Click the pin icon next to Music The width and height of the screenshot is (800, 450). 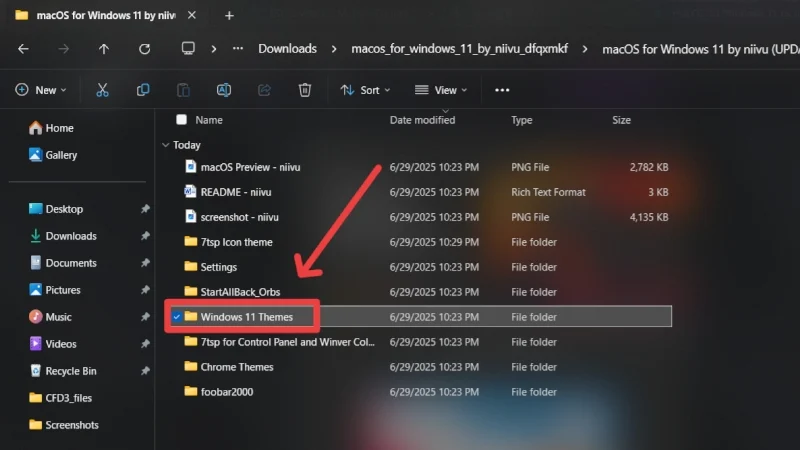coord(145,317)
